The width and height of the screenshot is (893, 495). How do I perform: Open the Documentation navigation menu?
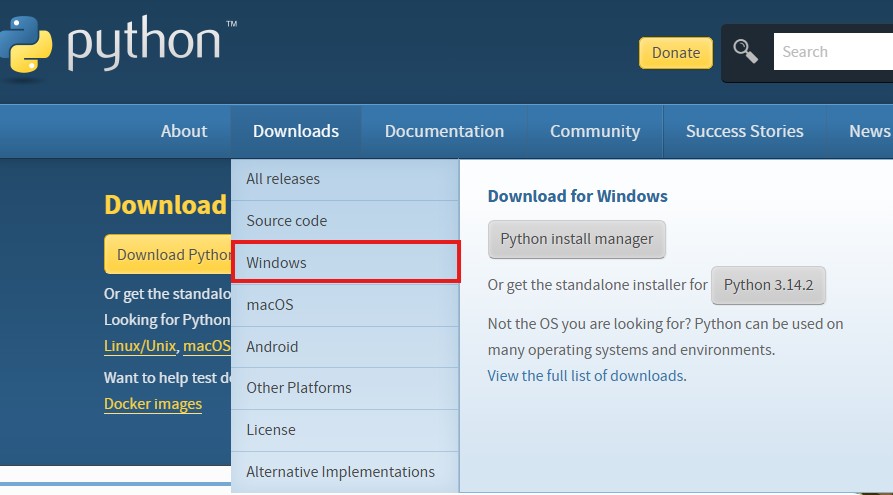(x=444, y=131)
